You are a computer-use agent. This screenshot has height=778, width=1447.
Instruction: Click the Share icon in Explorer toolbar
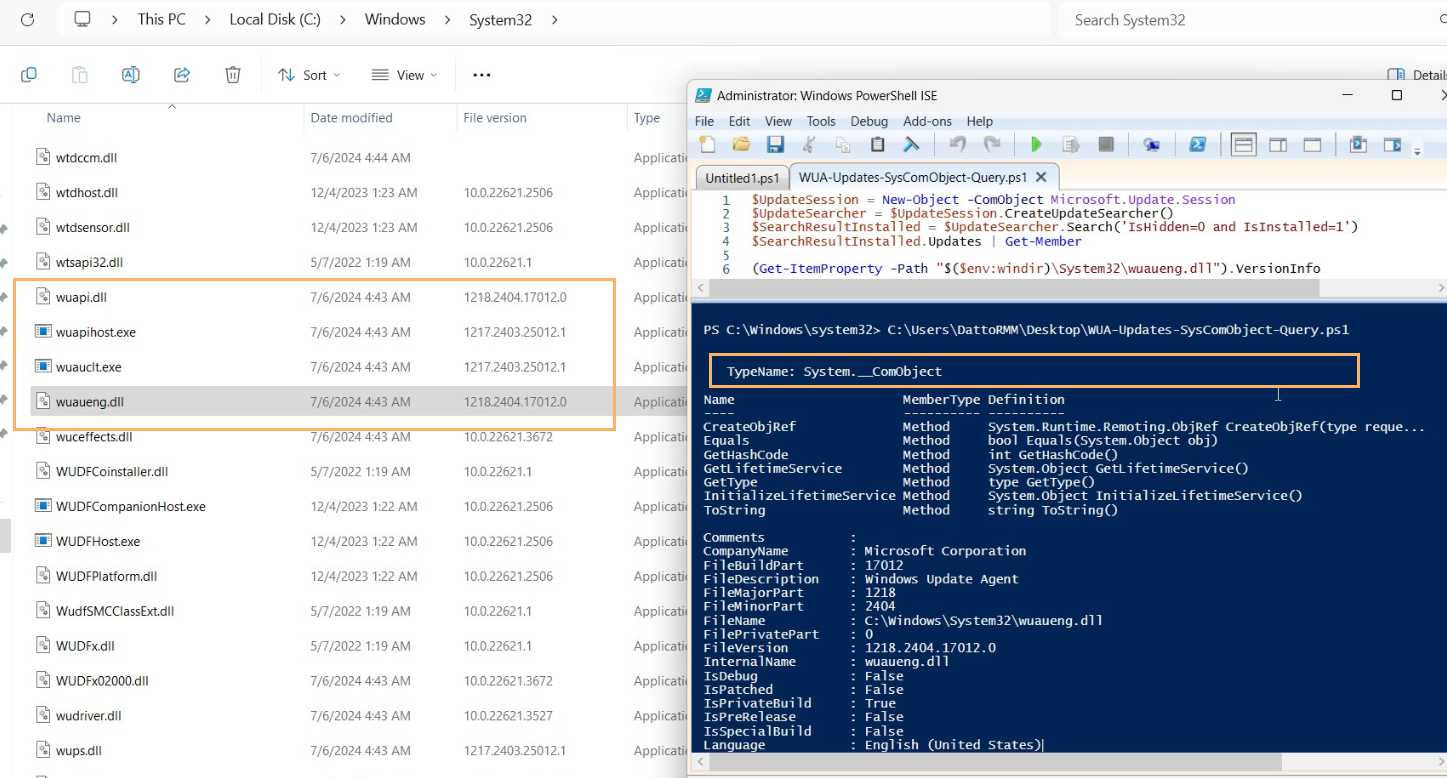[x=182, y=75]
